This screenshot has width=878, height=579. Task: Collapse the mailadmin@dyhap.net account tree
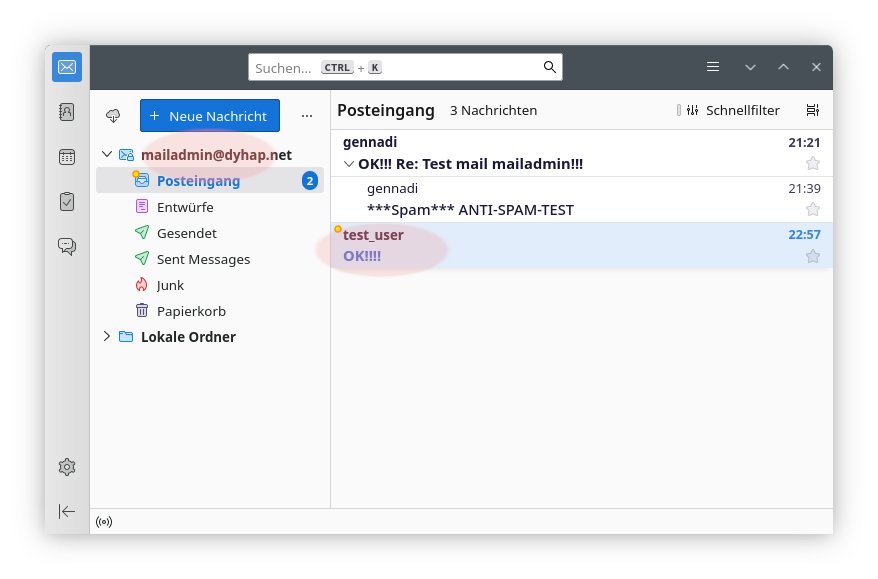pyautogui.click(x=108, y=155)
